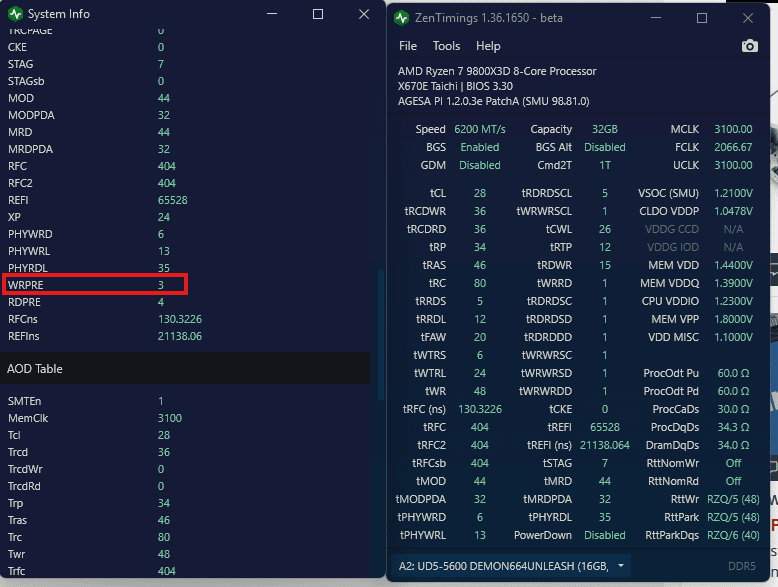Click the REFIns value 21138.06
The image size is (778, 587).
coord(180,336)
